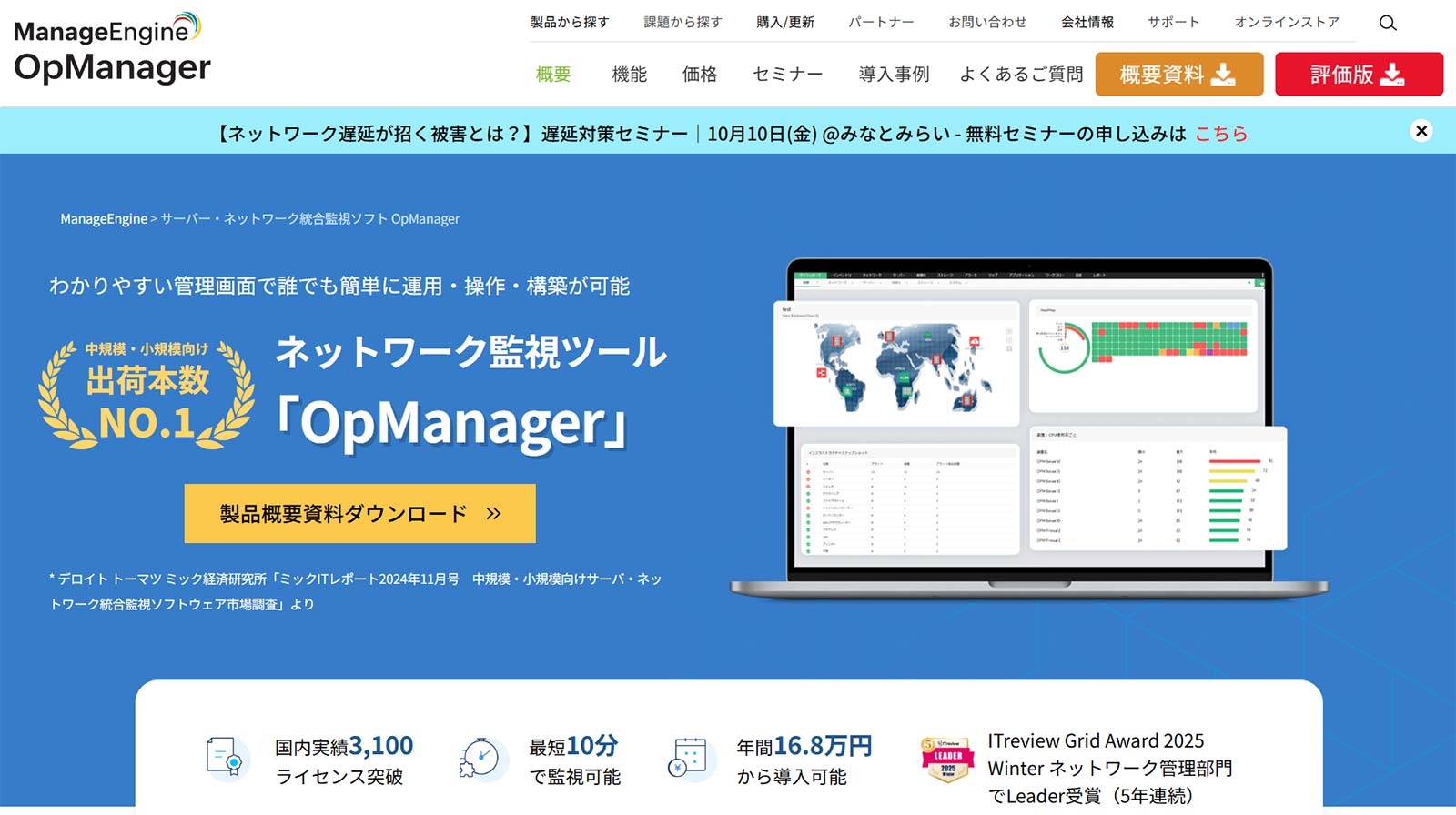The image size is (1456, 815).
Task: Close the seminar announcement banner
Action: [x=1421, y=131]
